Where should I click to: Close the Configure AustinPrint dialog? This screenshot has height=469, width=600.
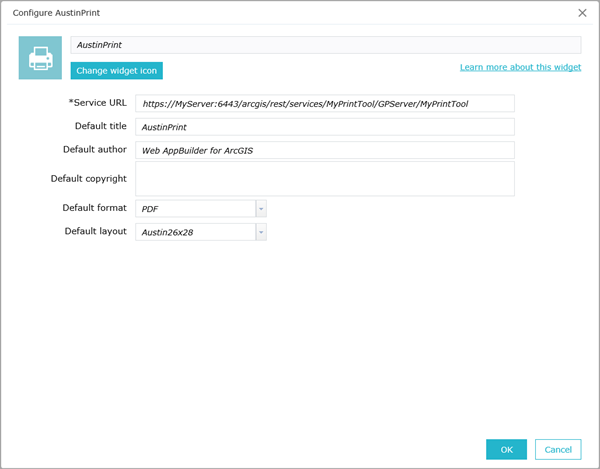pyautogui.click(x=583, y=13)
